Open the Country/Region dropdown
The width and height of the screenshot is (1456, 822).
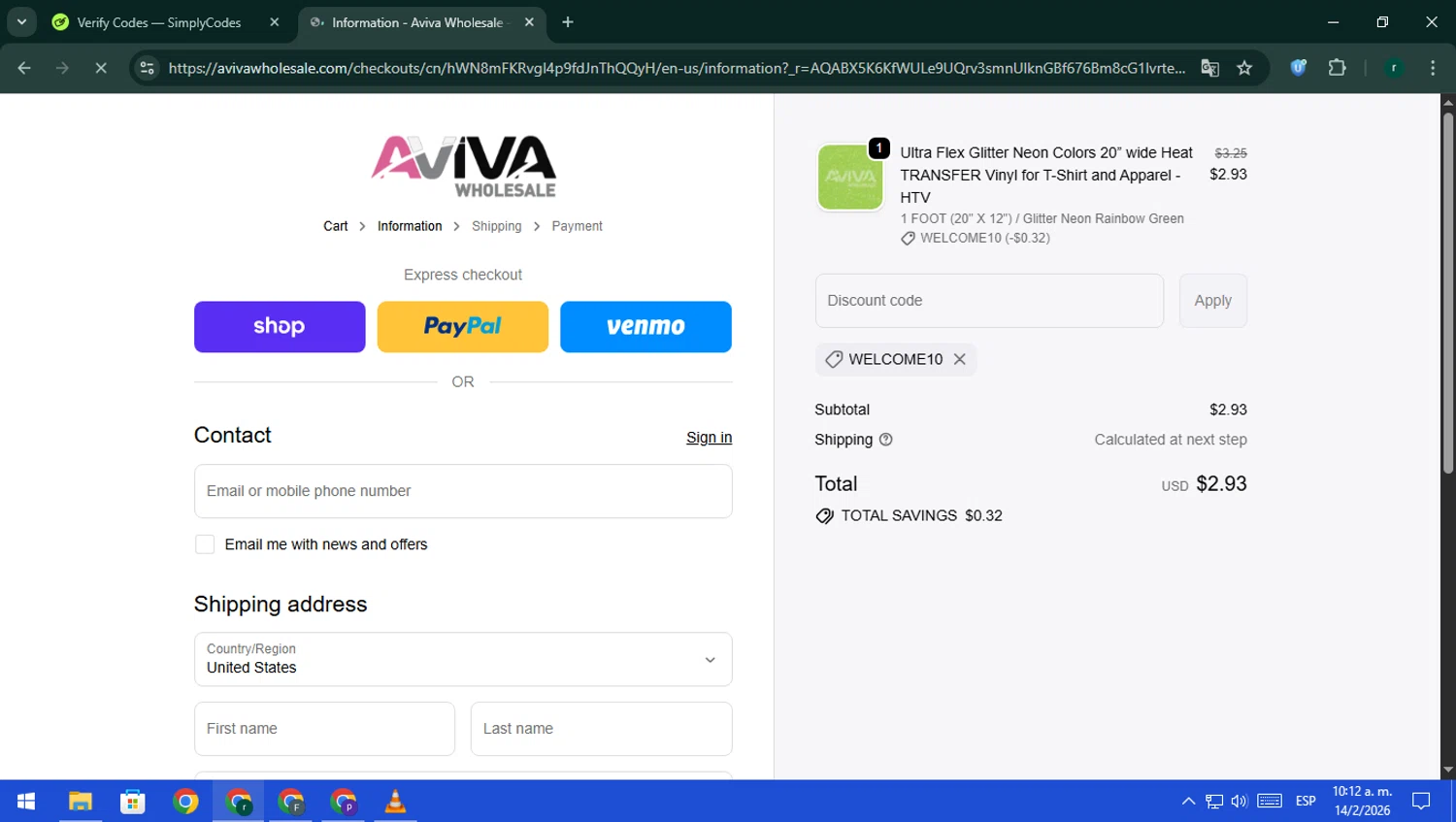[x=463, y=660]
